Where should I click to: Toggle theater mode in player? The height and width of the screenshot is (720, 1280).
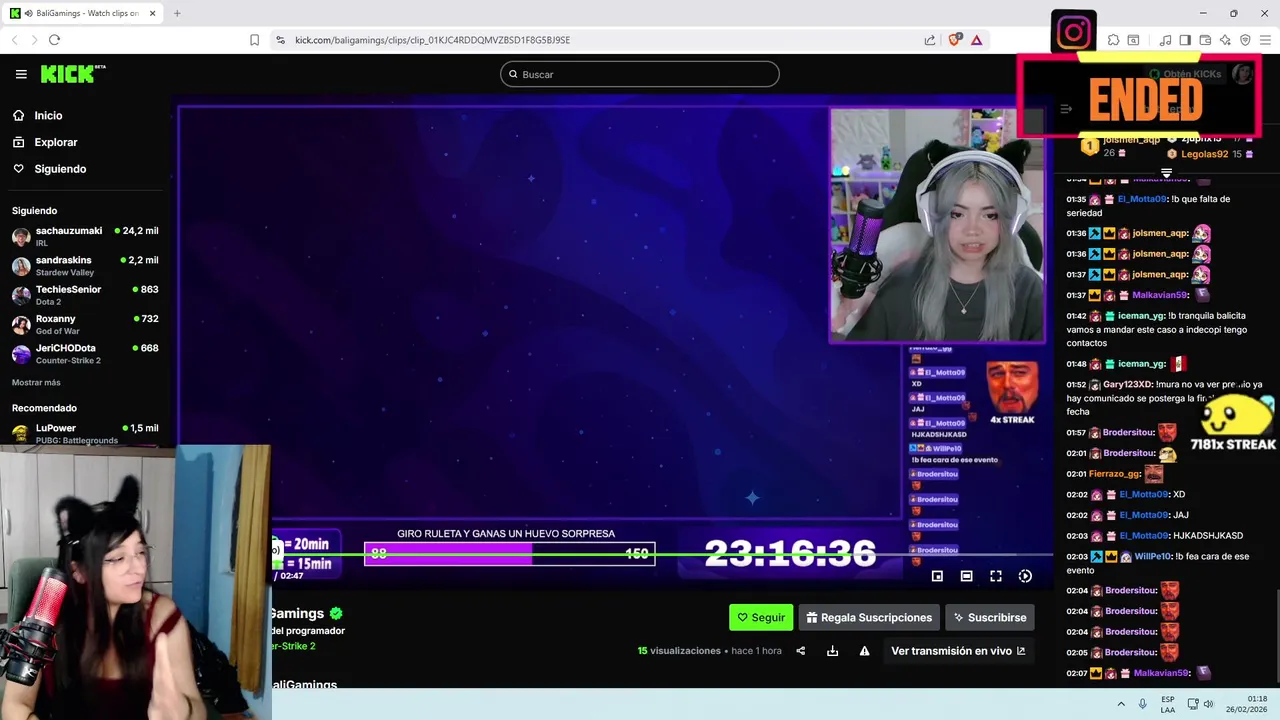(x=966, y=576)
